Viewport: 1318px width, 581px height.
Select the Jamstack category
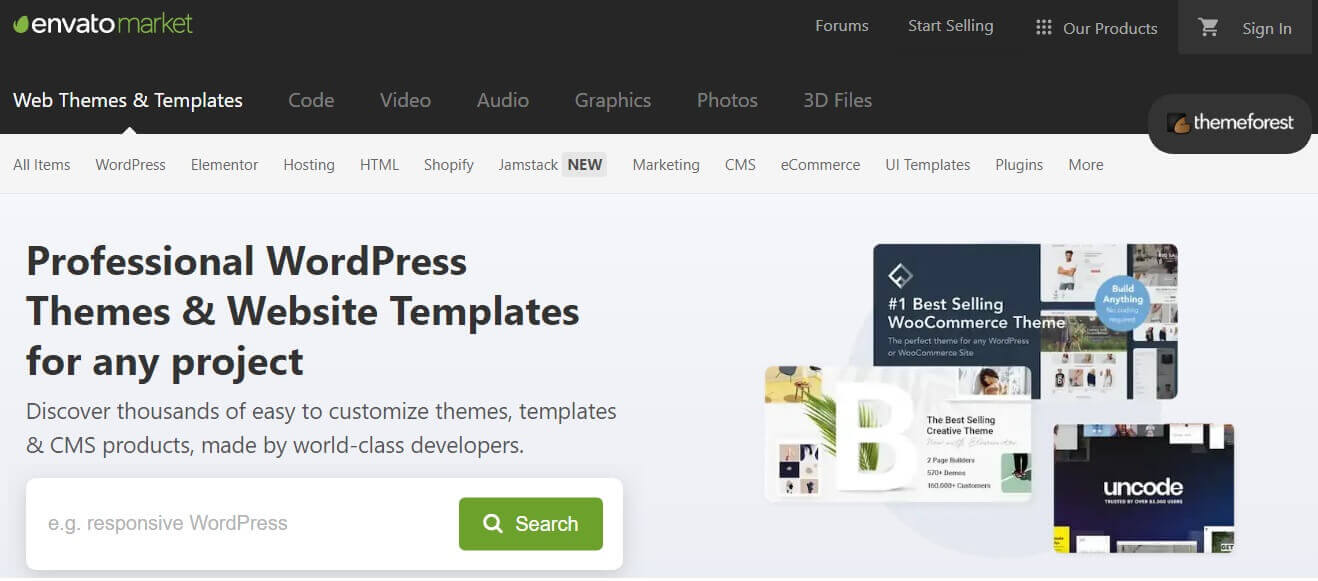[x=528, y=165]
